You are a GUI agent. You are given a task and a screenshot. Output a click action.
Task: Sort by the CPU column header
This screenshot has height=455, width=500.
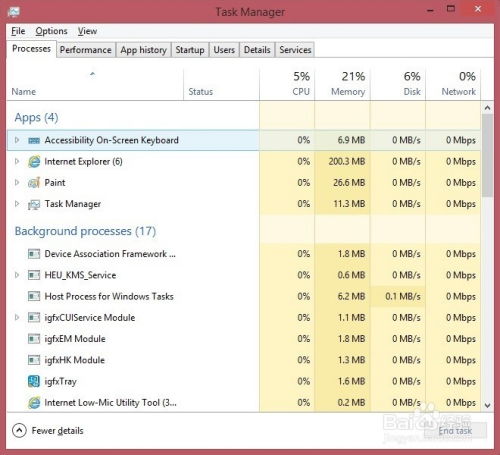pos(287,84)
